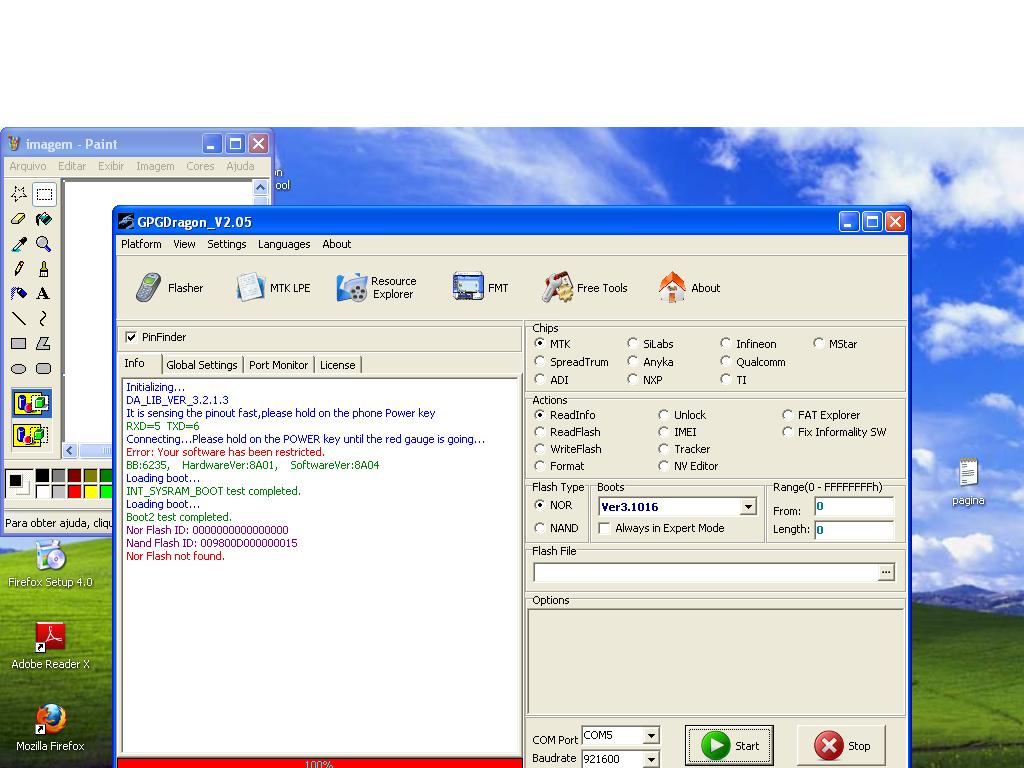This screenshot has width=1024, height=768.
Task: Choose the MStar chip option
Action: coord(818,344)
